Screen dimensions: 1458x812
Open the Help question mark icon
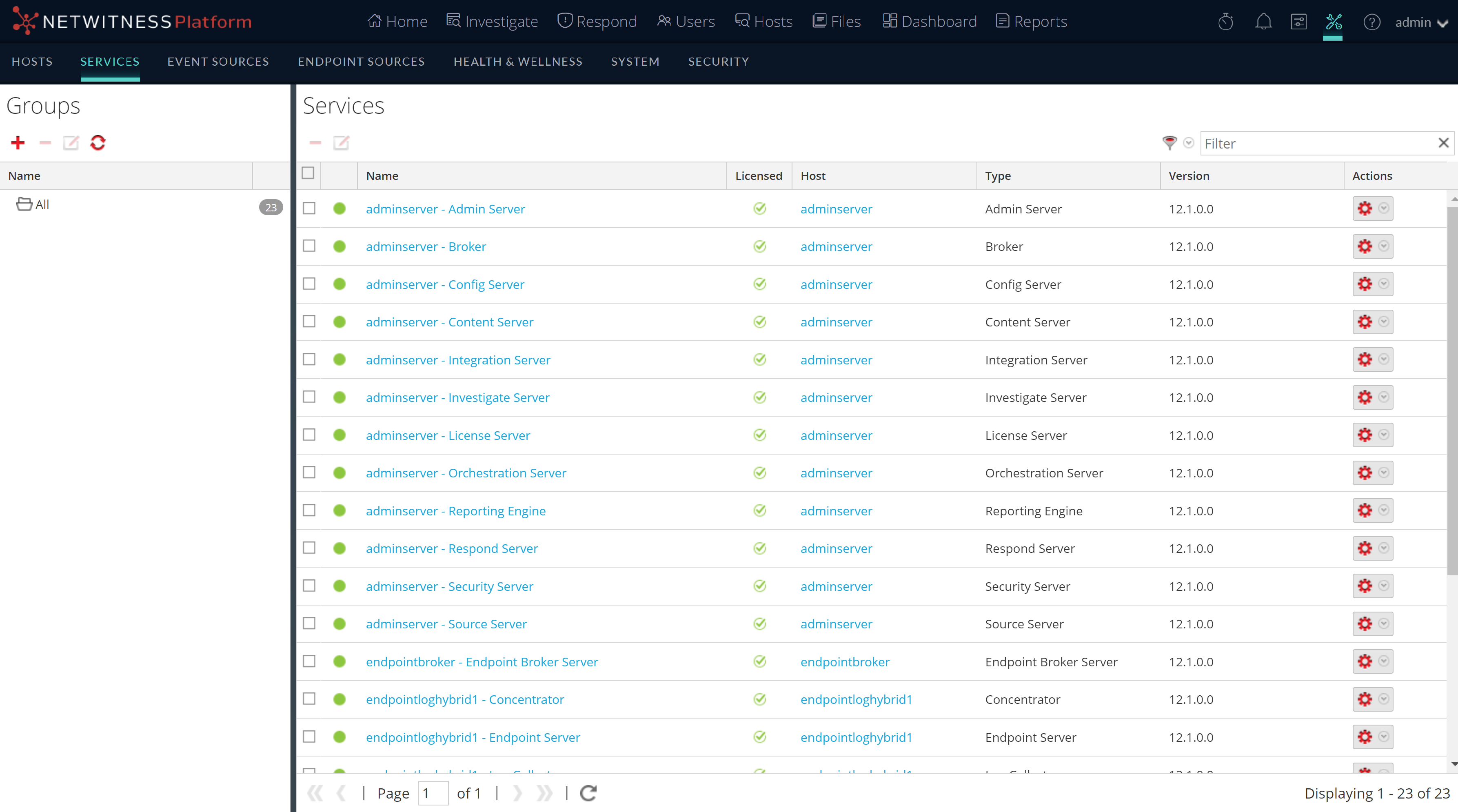click(1372, 22)
